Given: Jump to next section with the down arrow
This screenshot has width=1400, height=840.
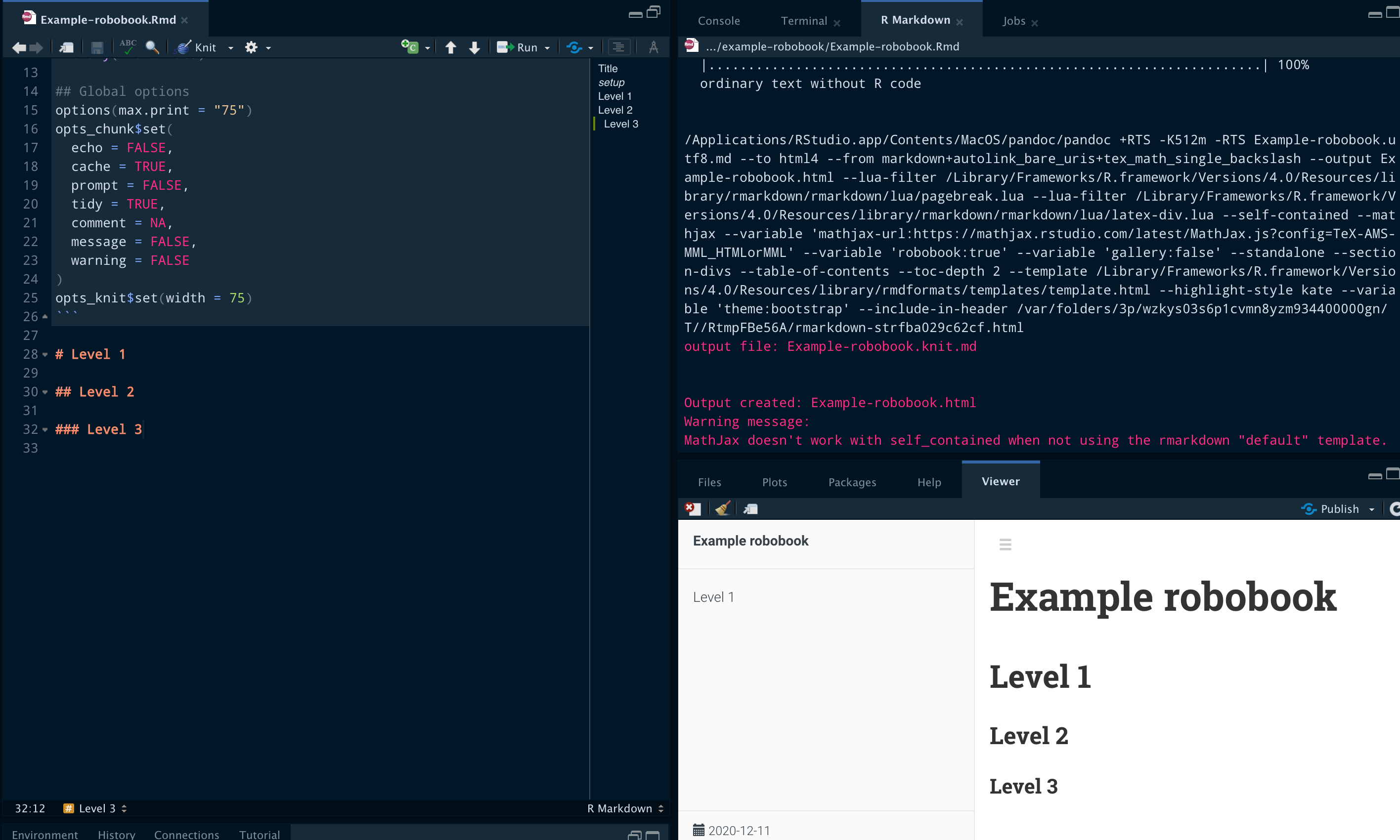Looking at the screenshot, I should coord(474,47).
